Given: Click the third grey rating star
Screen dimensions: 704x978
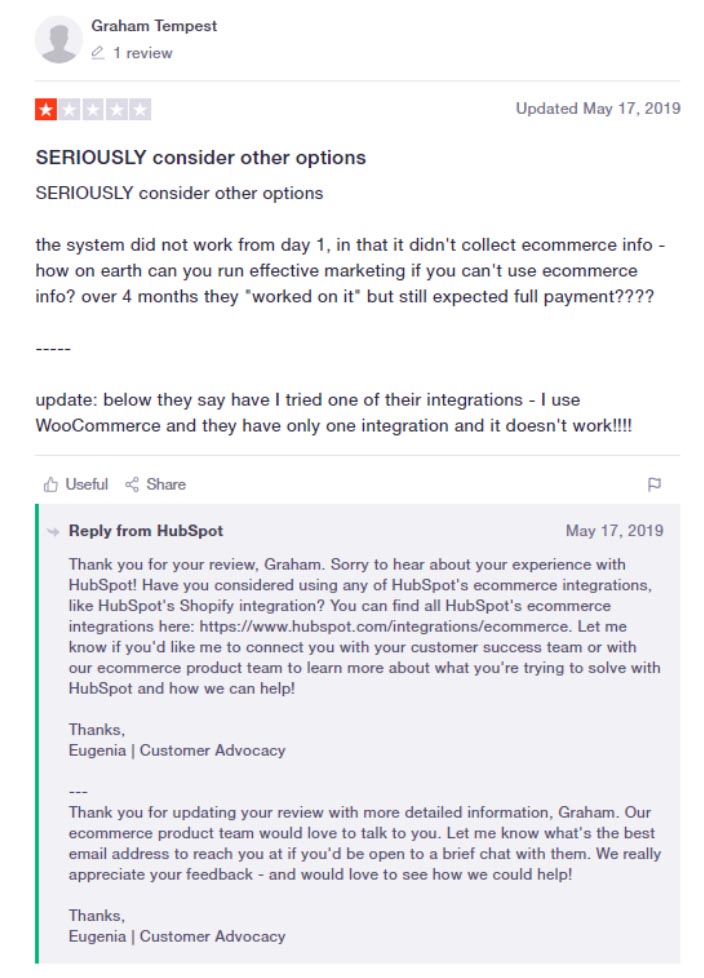Looking at the screenshot, I should 93,109.
